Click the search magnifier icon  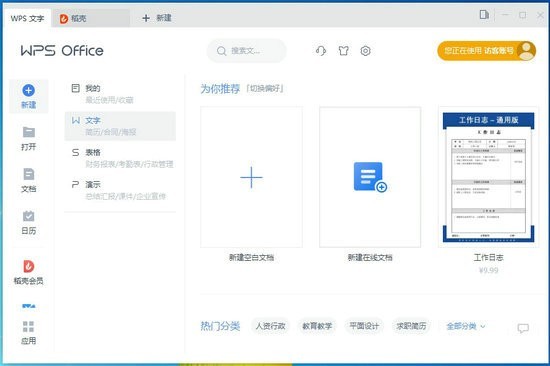[x=221, y=51]
